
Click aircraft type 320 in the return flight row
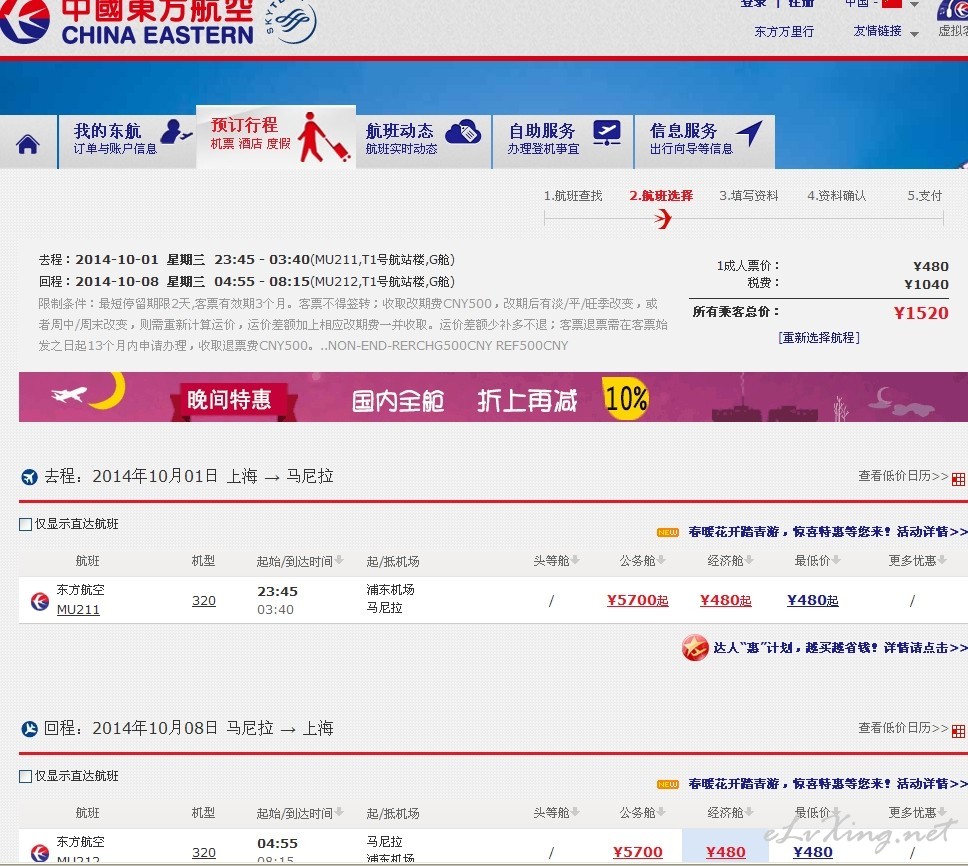tap(204, 852)
